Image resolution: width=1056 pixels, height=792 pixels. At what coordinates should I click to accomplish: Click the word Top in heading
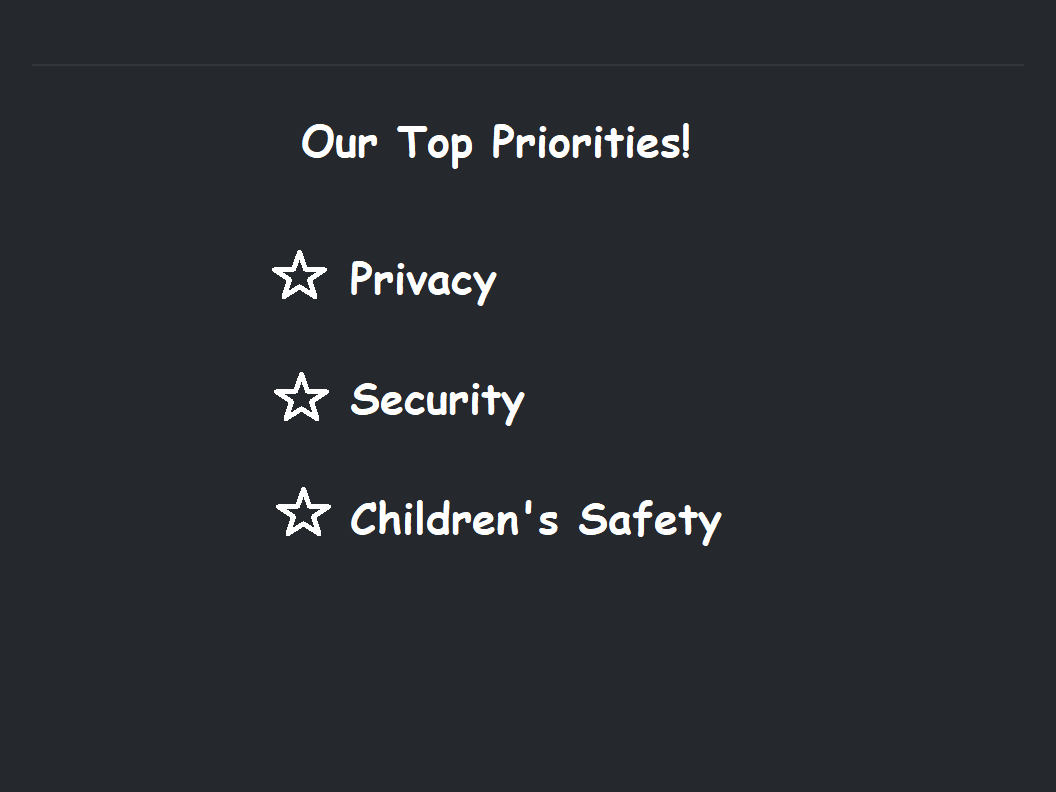click(x=434, y=145)
